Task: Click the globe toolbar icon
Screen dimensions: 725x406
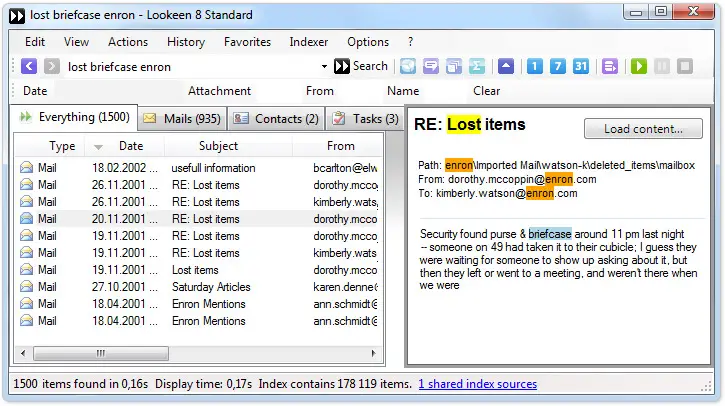Action: pyautogui.click(x=408, y=66)
